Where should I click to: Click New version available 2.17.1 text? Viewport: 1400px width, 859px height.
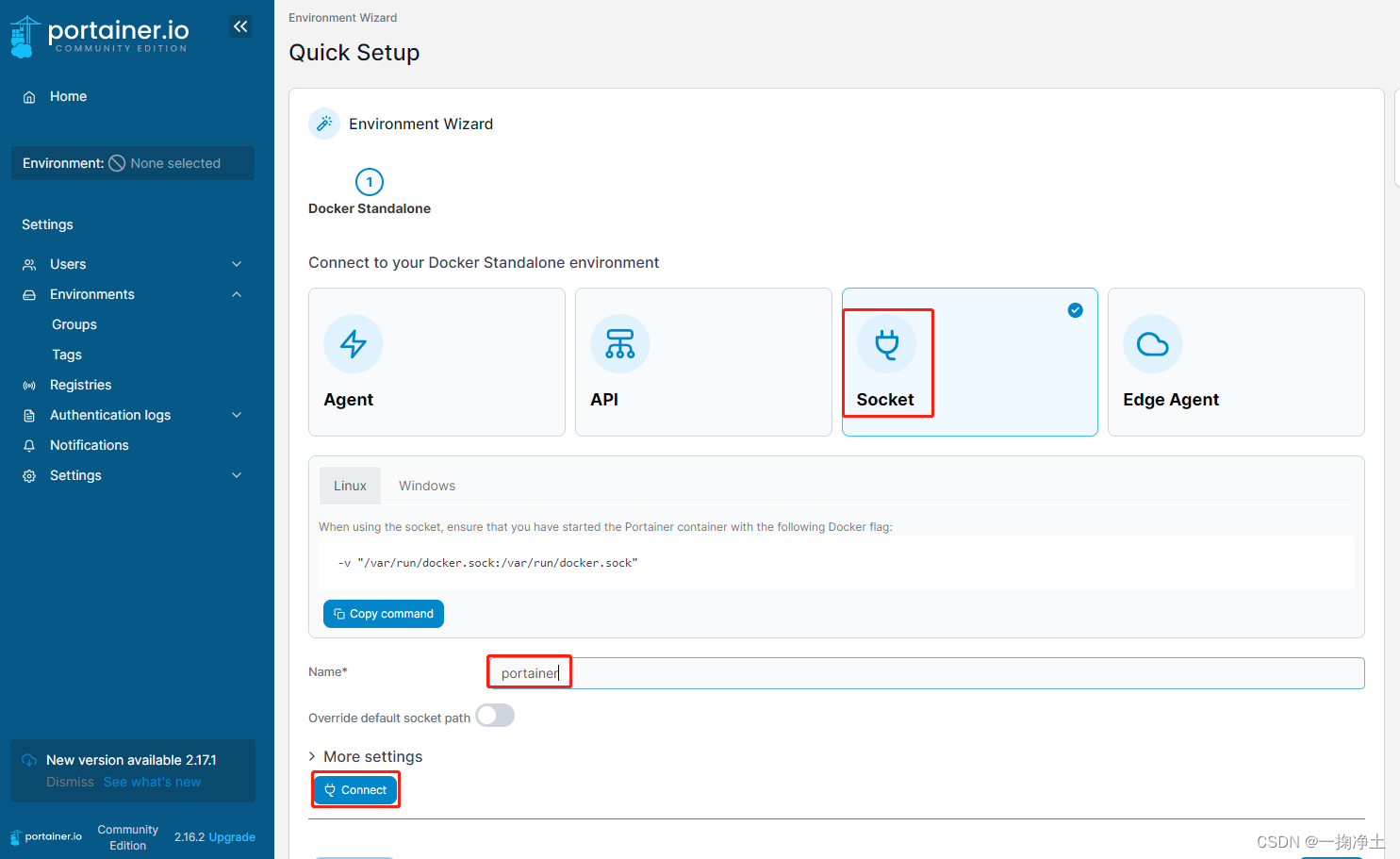[x=131, y=760]
